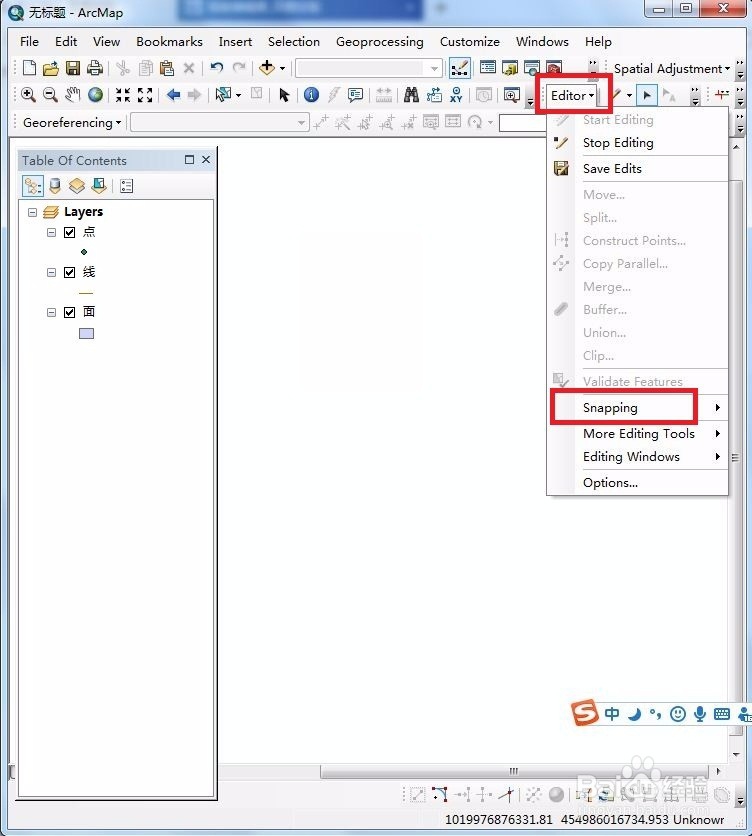Screen dimensions: 752x836
Task: Open the Selection menu
Action: click(294, 42)
